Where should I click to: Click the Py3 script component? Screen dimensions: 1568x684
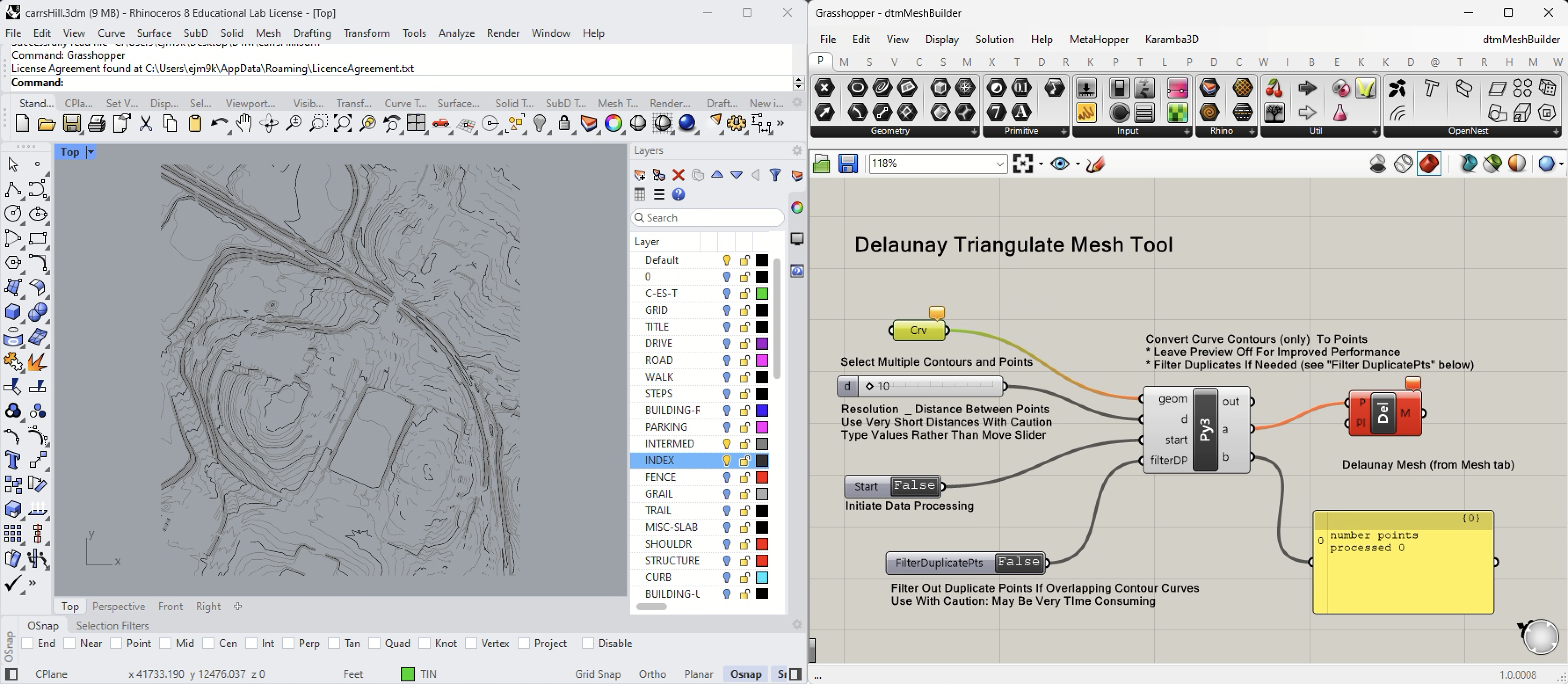tap(1205, 429)
